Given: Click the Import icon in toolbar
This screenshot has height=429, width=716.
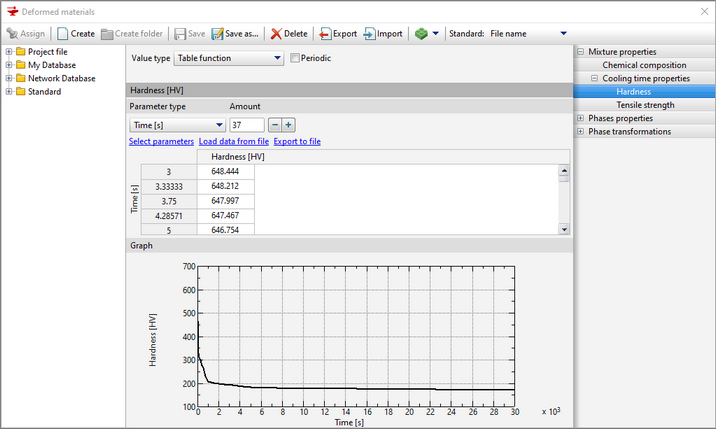Looking at the screenshot, I should pos(369,33).
